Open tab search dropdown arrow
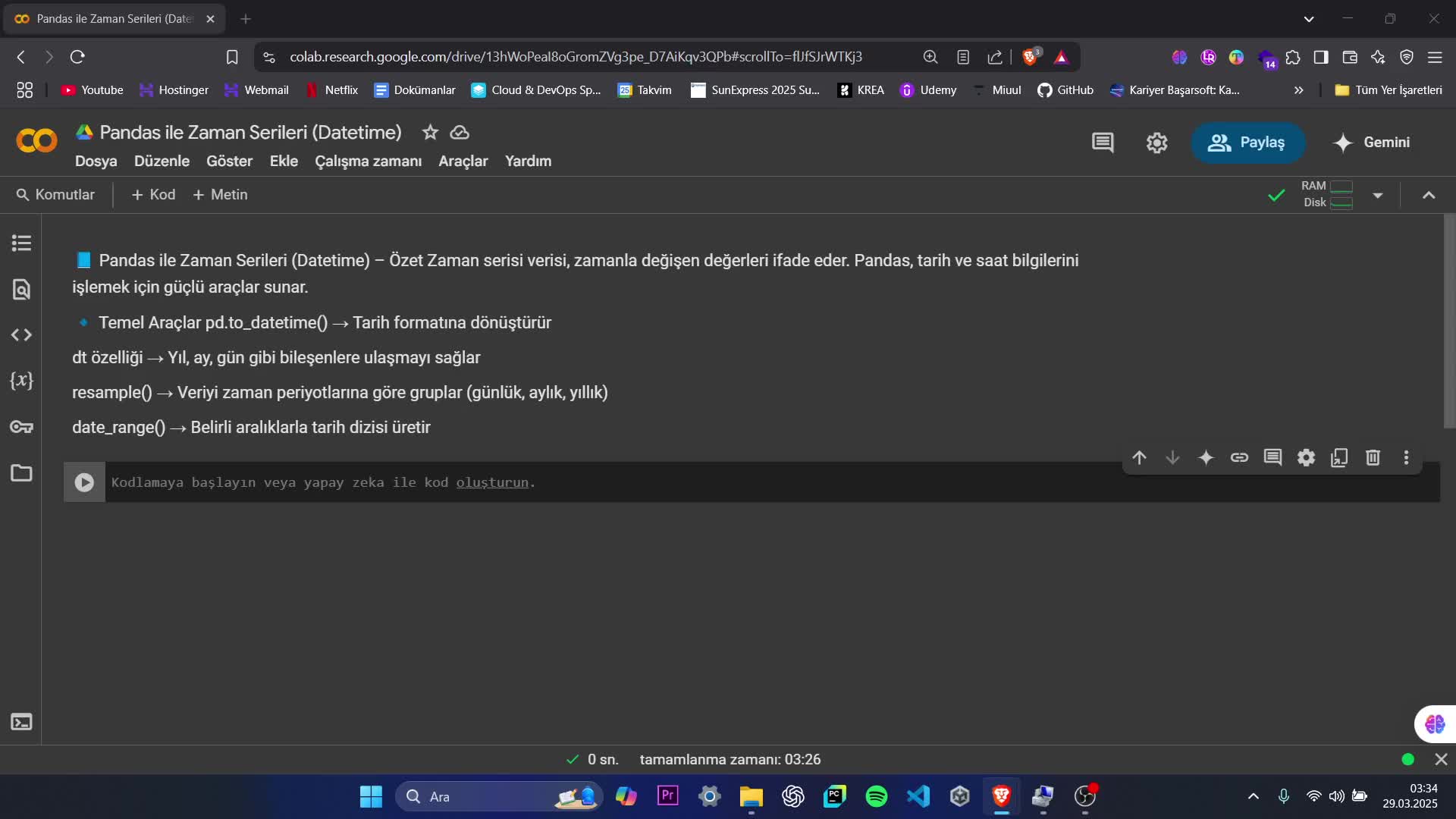 coord(1309,19)
